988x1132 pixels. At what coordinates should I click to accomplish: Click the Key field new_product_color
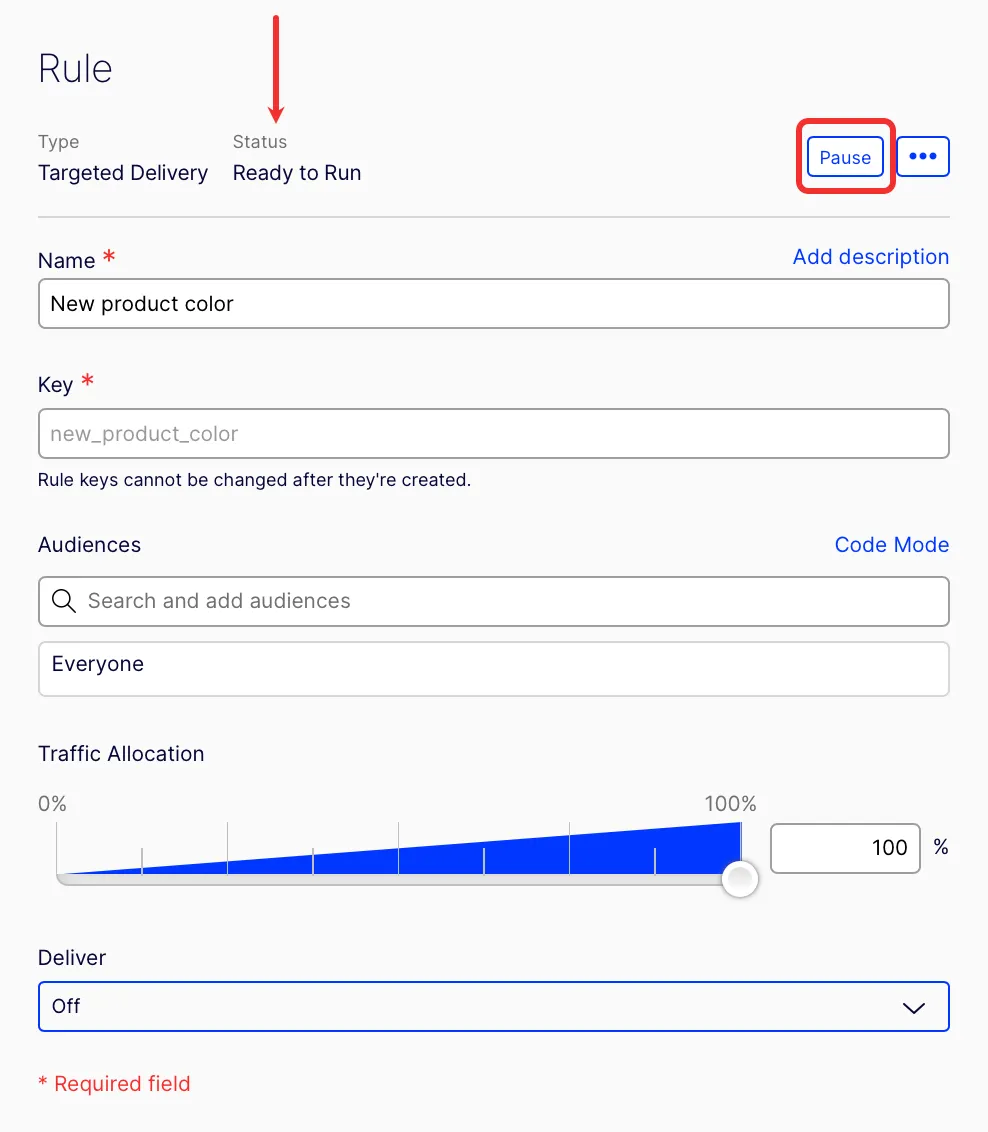click(494, 434)
